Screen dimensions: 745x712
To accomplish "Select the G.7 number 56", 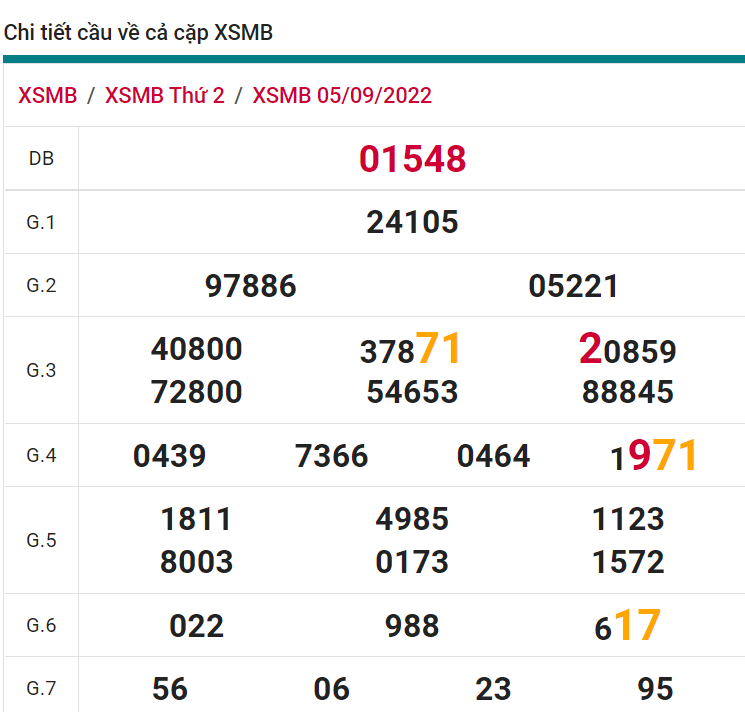I will 170,688.
